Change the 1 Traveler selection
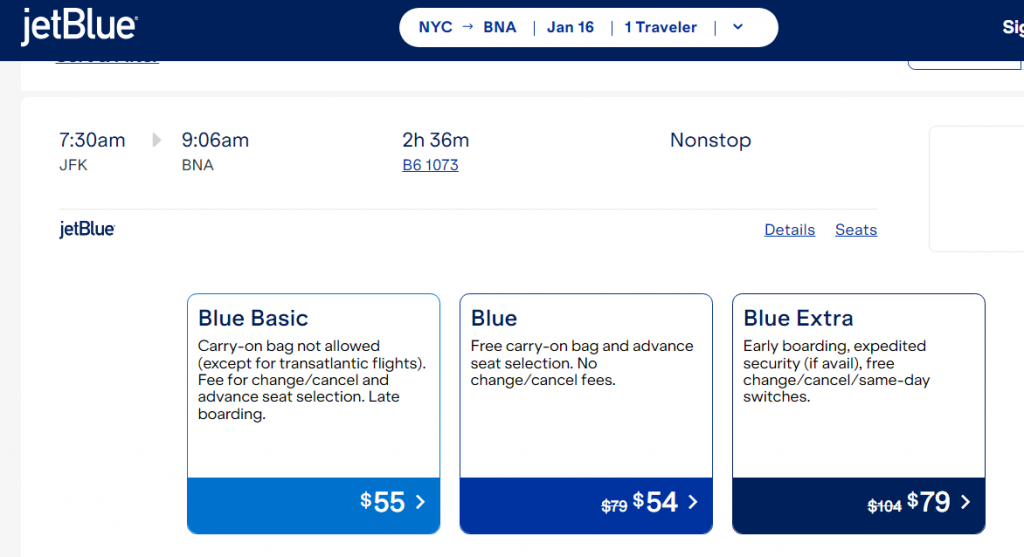This screenshot has width=1024, height=557. click(x=661, y=27)
